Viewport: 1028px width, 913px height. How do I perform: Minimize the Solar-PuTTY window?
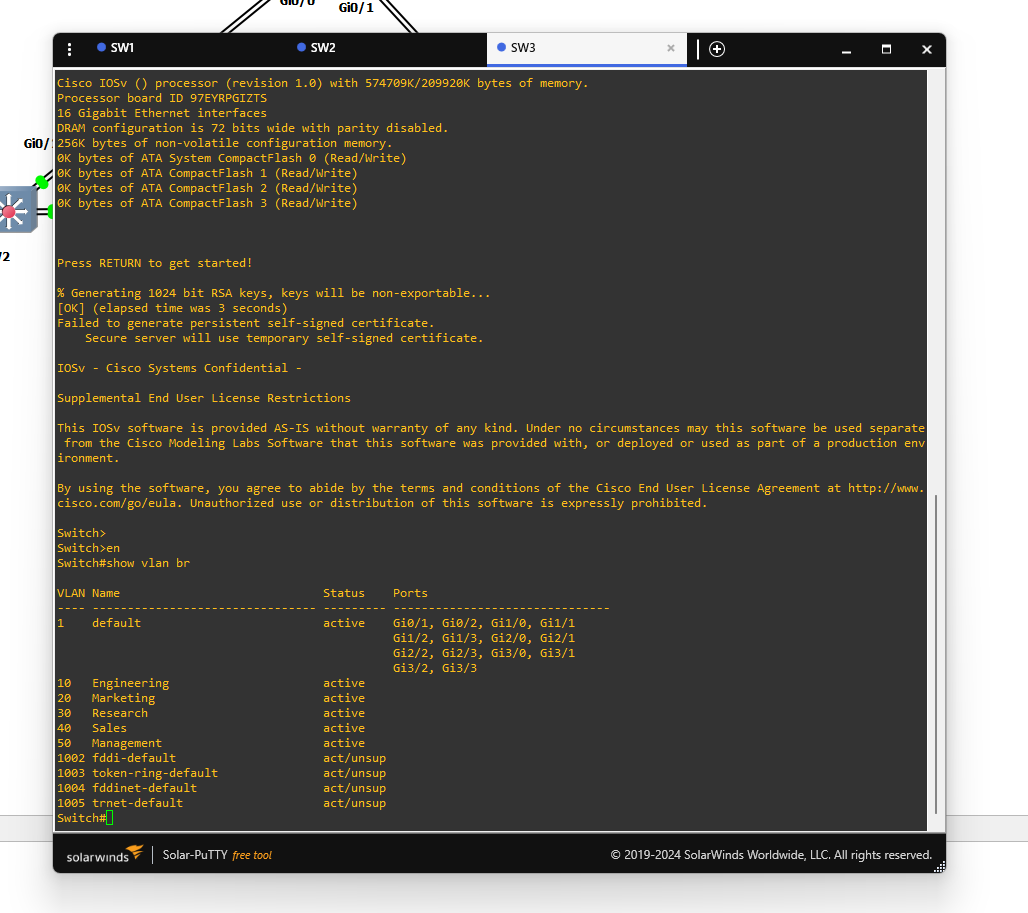point(846,50)
